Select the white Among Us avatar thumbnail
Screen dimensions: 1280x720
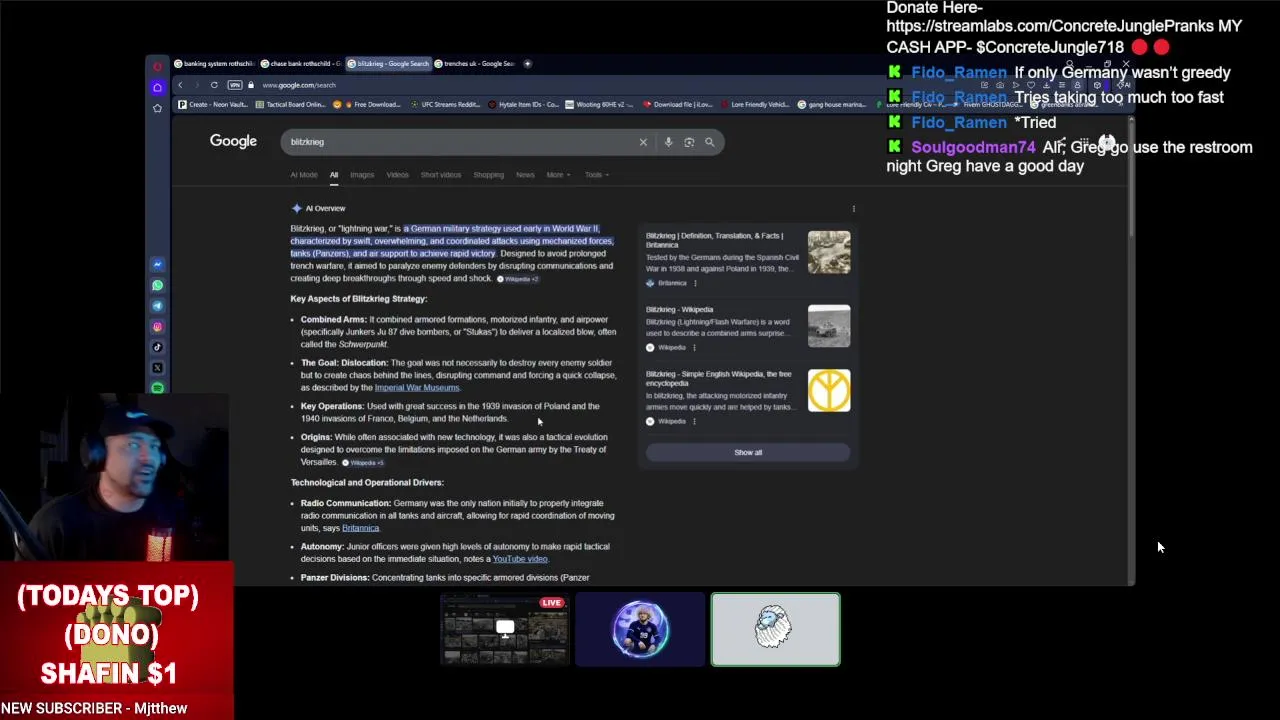pos(776,629)
